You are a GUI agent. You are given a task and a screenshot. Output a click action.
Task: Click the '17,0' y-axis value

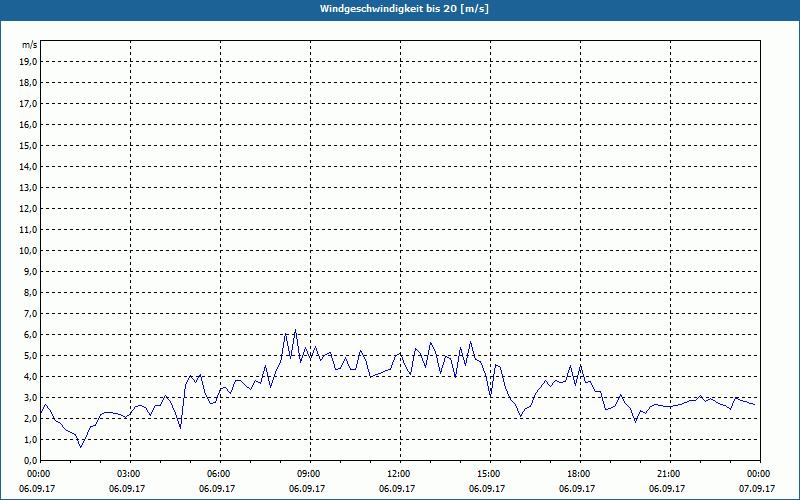tap(28, 104)
